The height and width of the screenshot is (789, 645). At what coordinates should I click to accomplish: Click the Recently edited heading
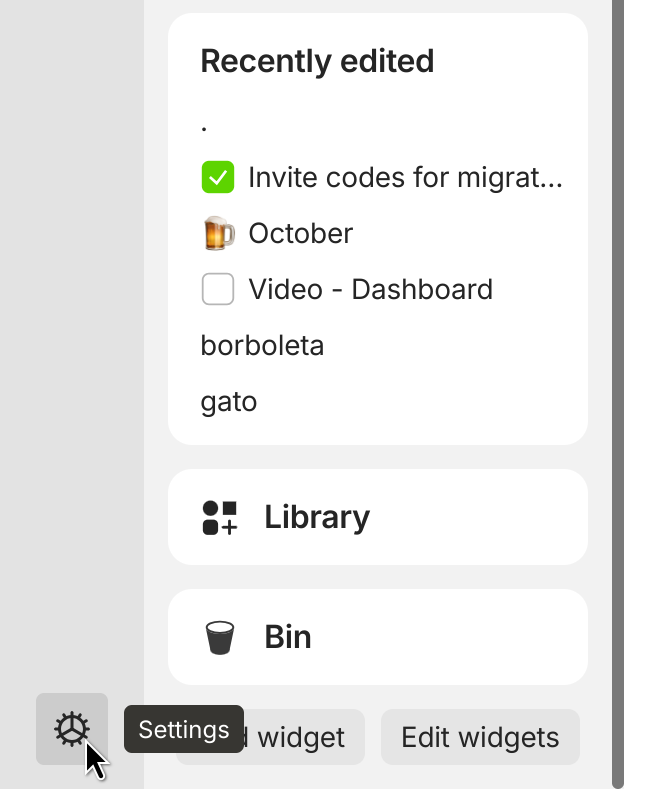(317, 61)
